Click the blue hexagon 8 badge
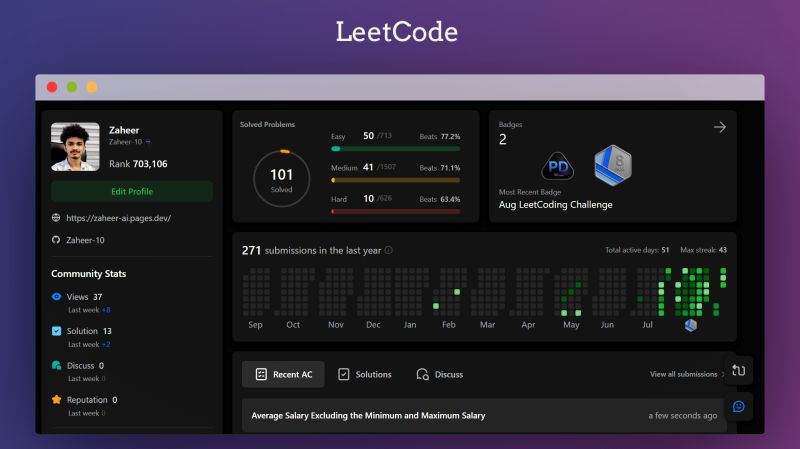 (x=613, y=165)
